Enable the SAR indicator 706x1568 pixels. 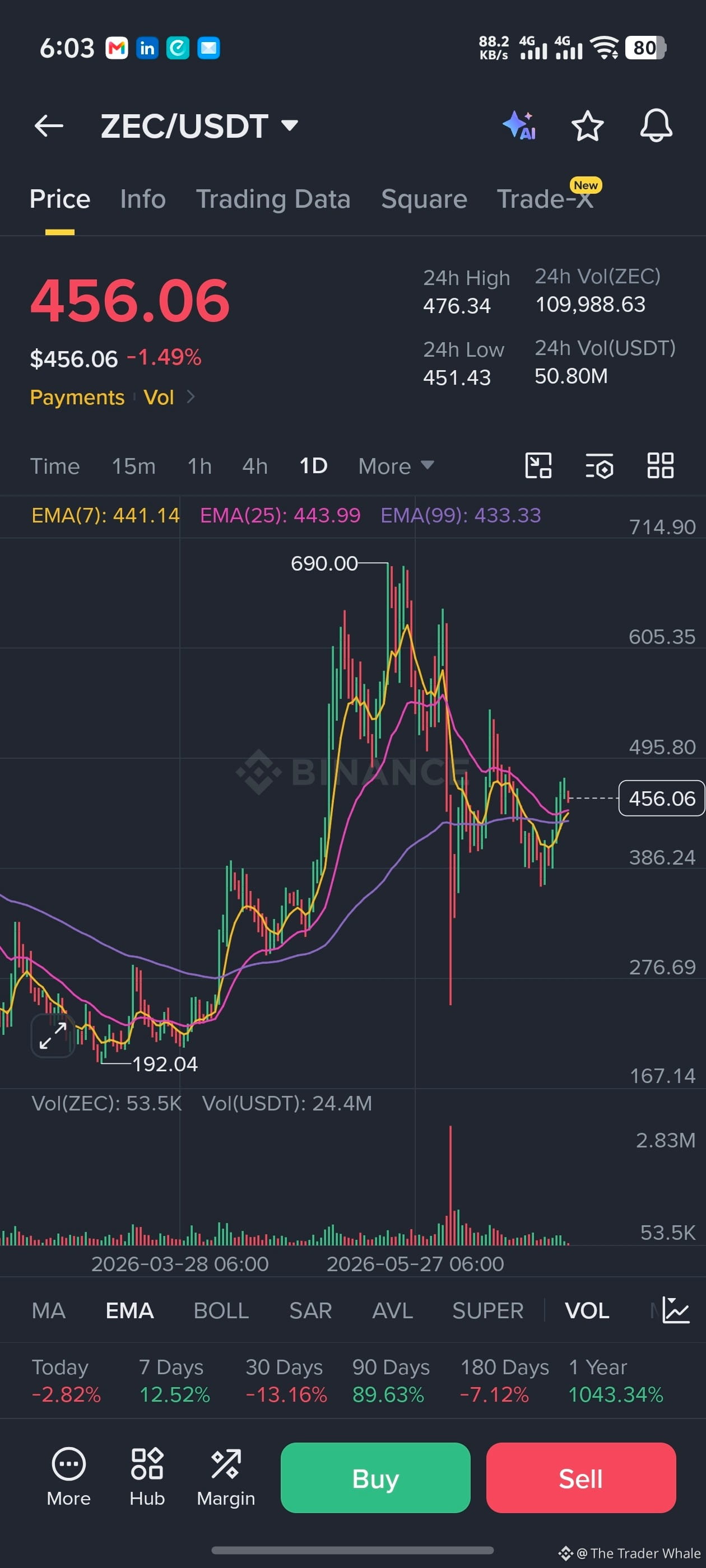(310, 1310)
